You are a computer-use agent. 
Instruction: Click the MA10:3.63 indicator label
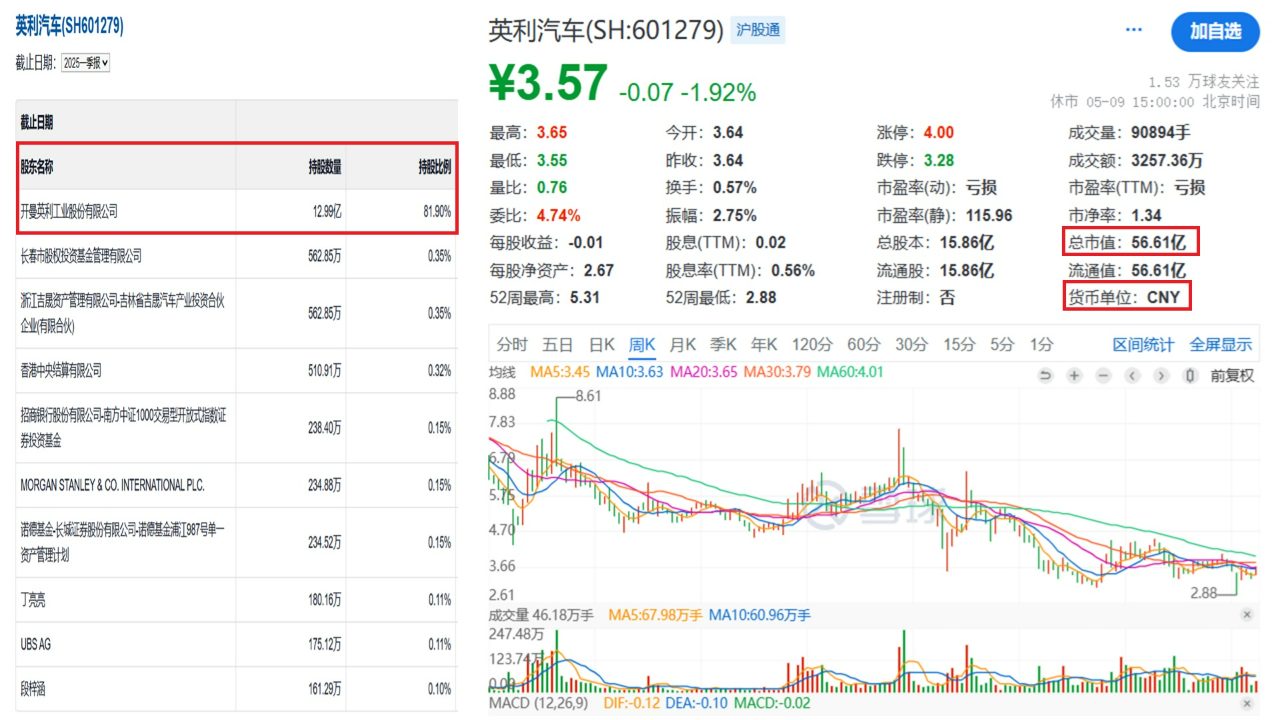click(x=629, y=372)
